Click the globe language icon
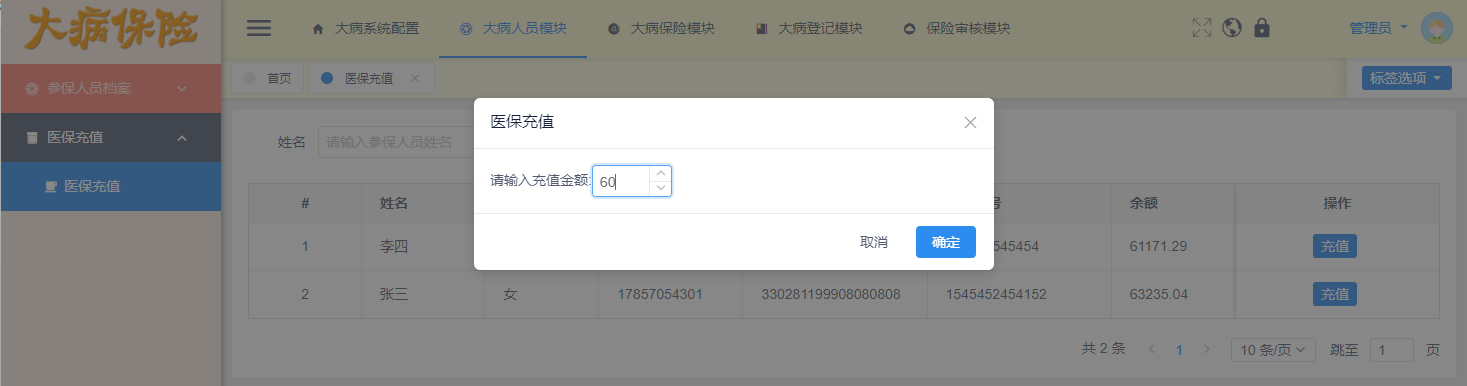Screen dimensions: 1467x386 pyautogui.click(x=1232, y=28)
